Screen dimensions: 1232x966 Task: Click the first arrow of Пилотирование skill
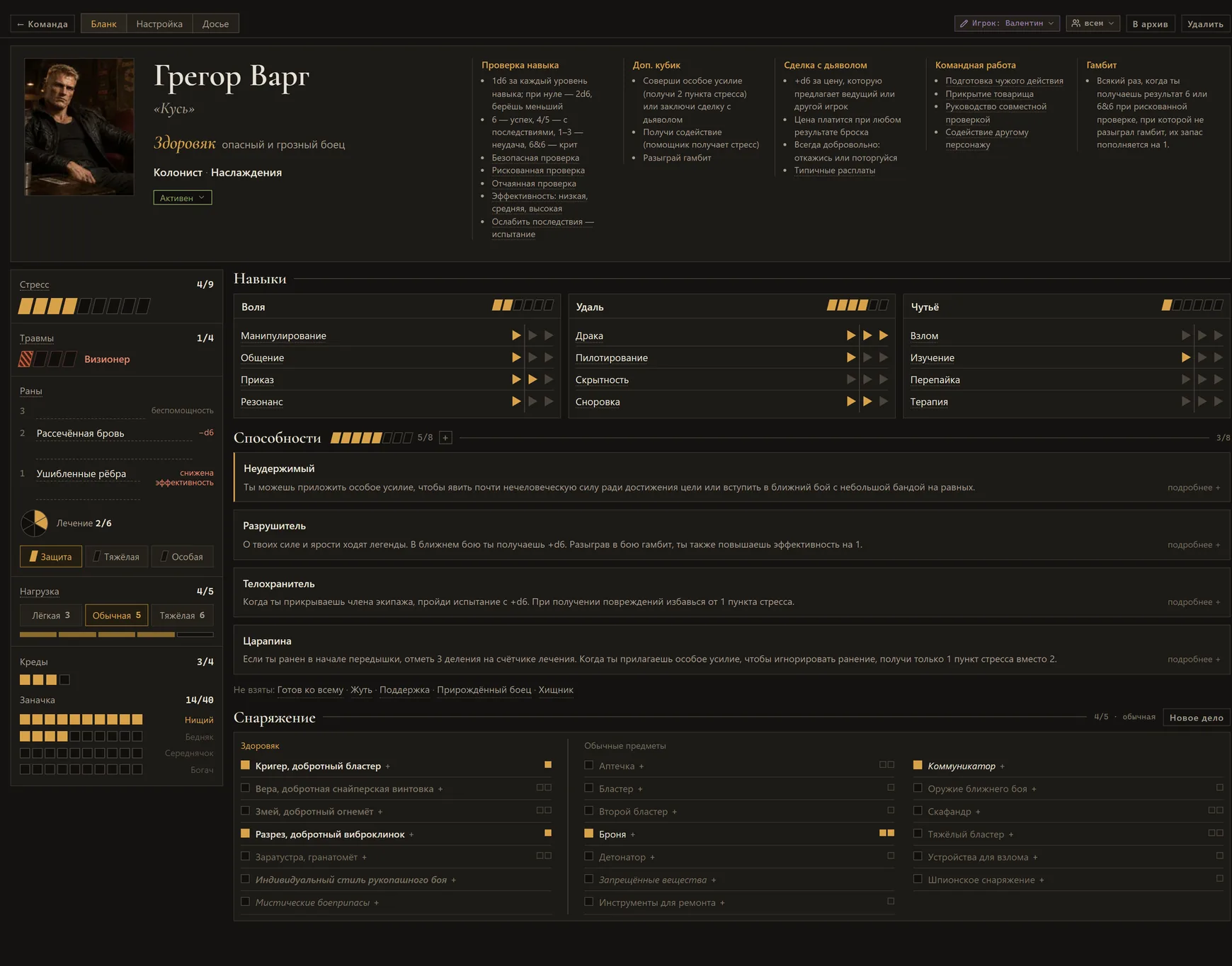(x=851, y=357)
